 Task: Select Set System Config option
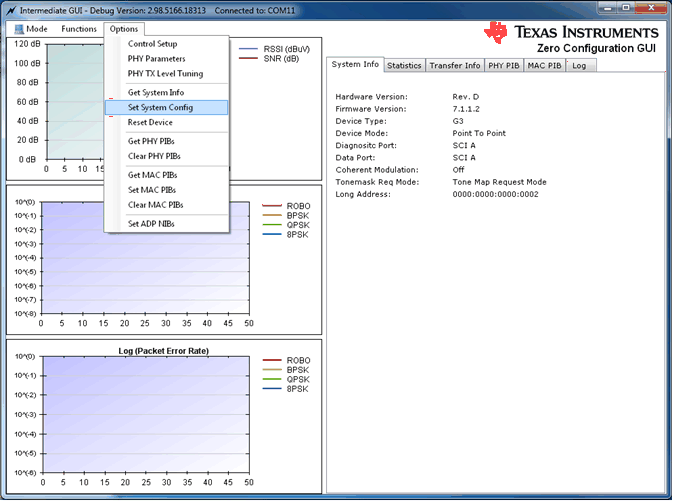166,107
